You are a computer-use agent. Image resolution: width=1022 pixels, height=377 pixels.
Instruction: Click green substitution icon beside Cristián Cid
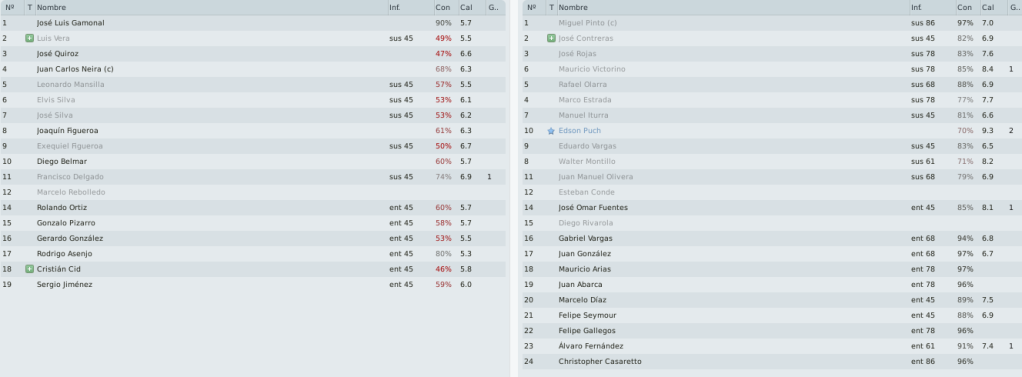pyautogui.click(x=29, y=269)
